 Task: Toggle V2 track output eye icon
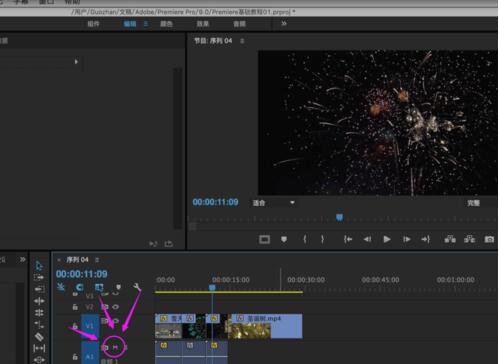tap(115, 307)
